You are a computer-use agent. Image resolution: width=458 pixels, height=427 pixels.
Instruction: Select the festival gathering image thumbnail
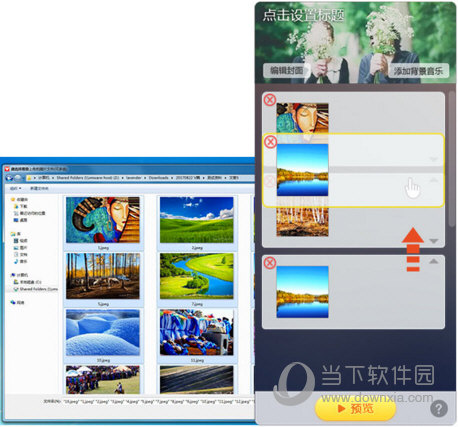coord(103,380)
